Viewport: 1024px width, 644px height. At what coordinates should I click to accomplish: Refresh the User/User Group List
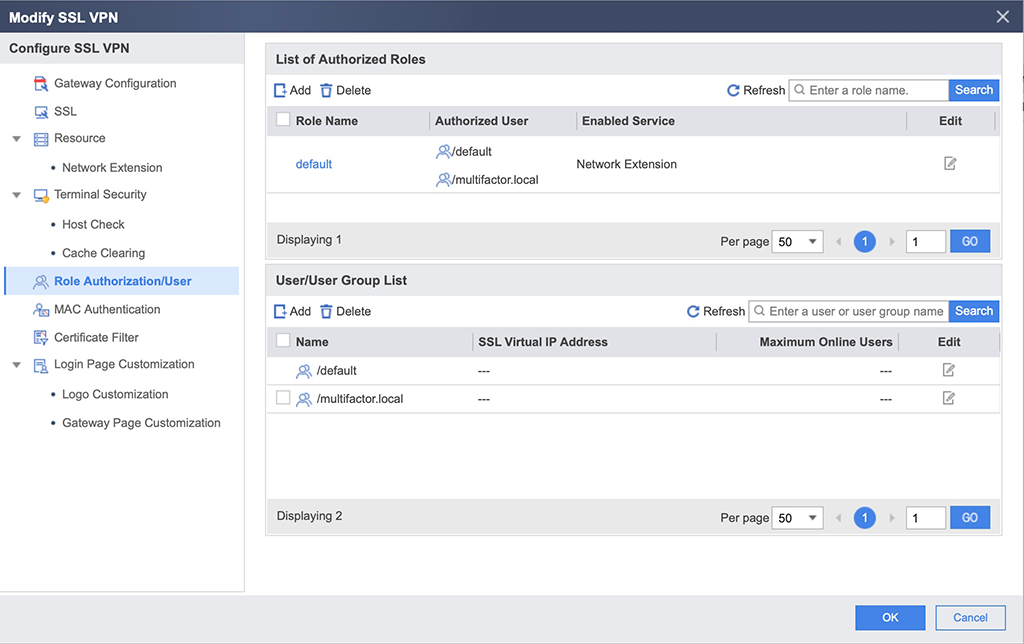(x=715, y=311)
